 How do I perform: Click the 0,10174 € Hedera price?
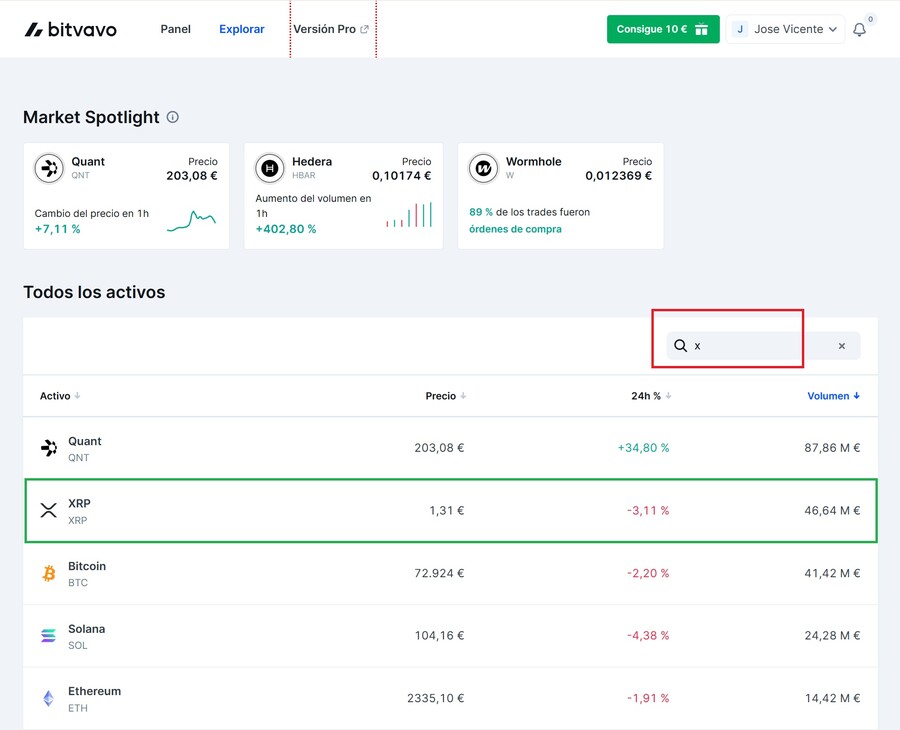click(x=402, y=176)
